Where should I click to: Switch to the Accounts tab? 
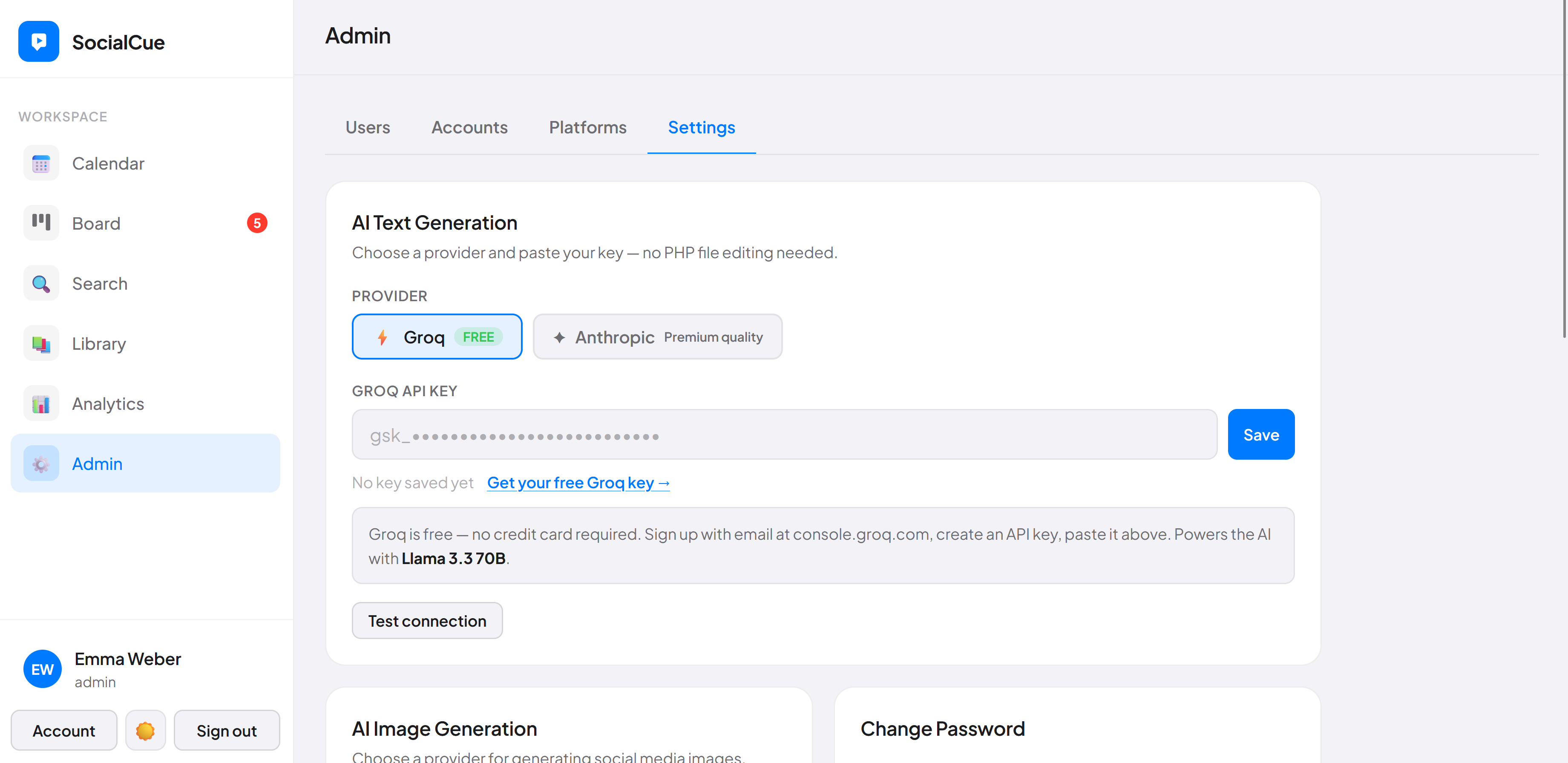(x=469, y=127)
